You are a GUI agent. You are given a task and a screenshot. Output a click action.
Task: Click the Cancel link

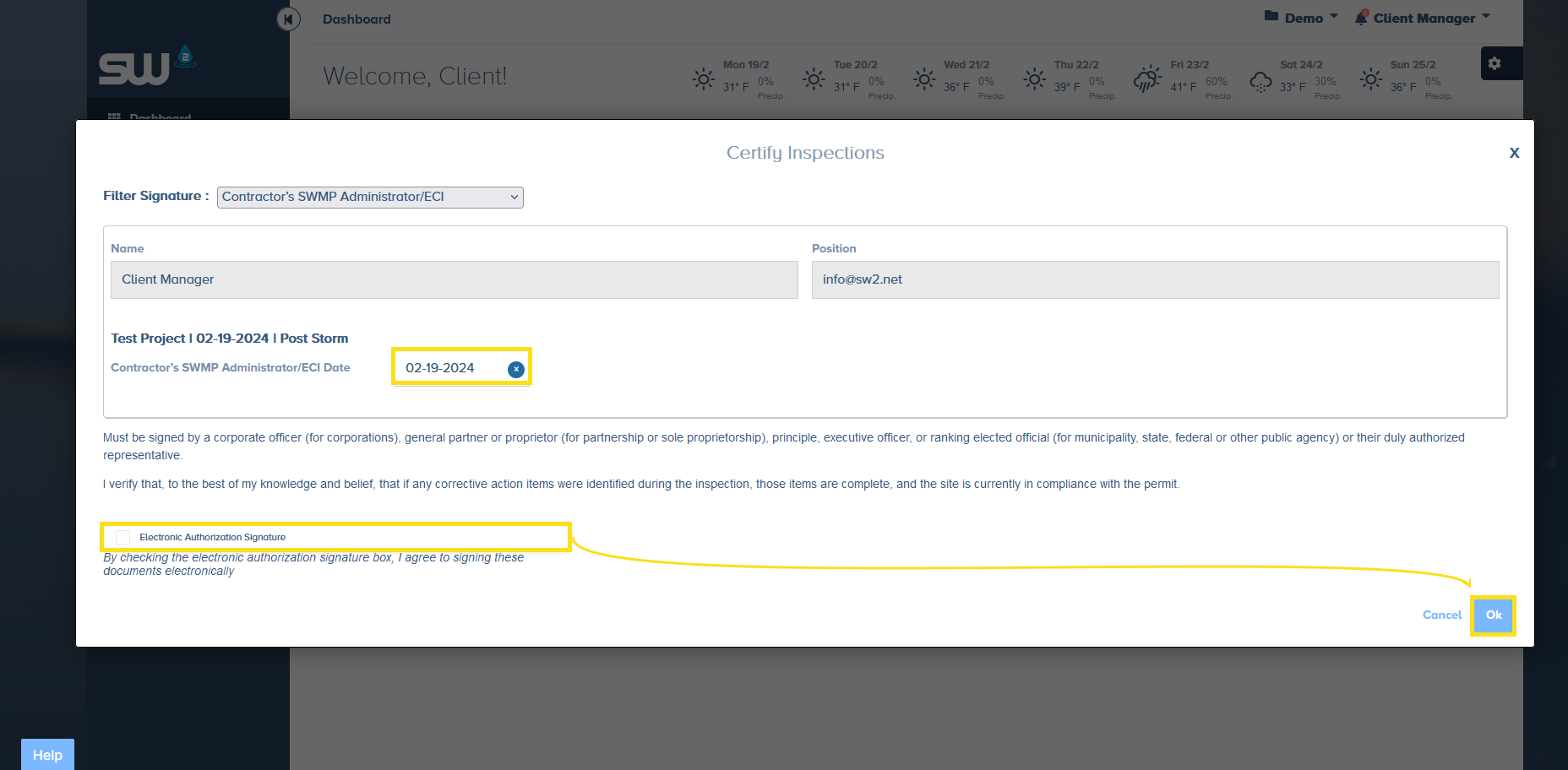[1441, 615]
